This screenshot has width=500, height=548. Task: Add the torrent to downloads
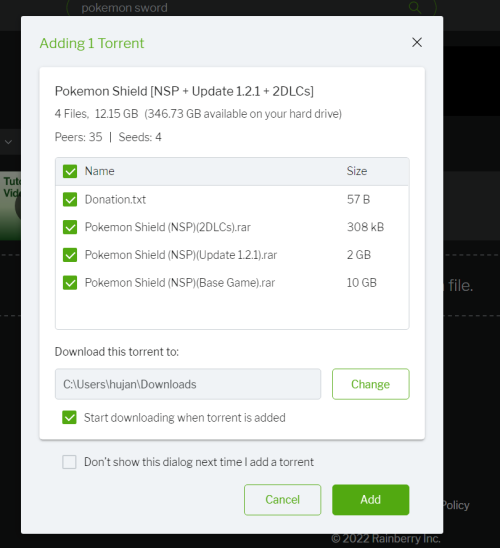point(371,499)
